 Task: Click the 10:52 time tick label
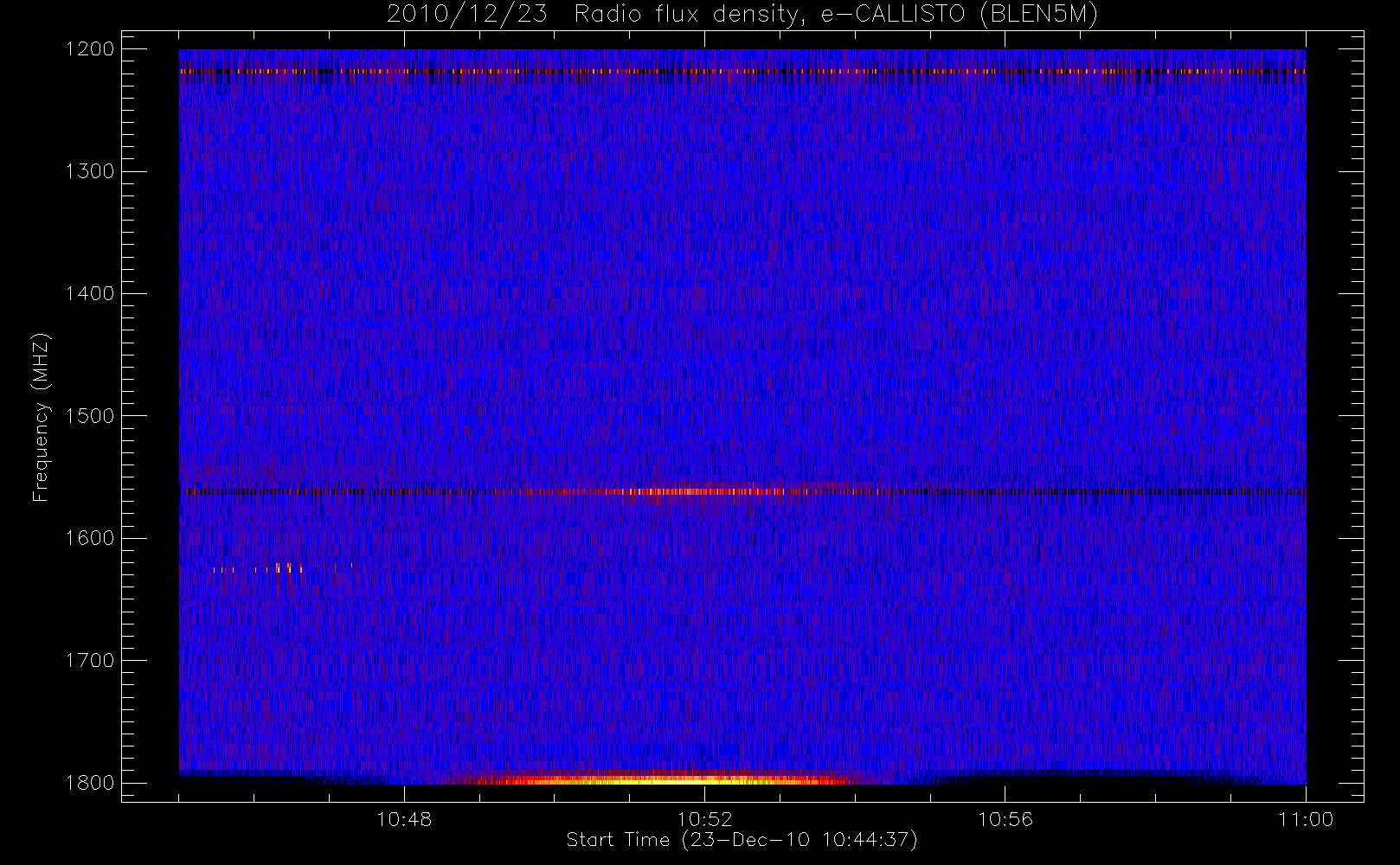click(704, 818)
